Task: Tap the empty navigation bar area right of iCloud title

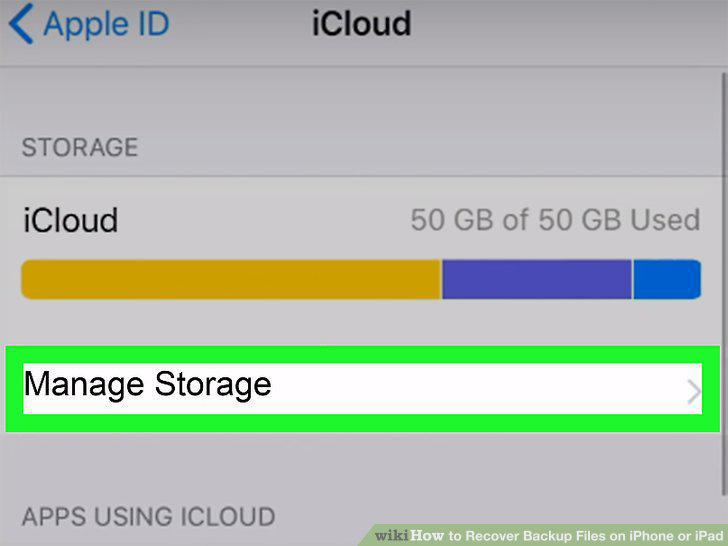Action: click(566, 24)
